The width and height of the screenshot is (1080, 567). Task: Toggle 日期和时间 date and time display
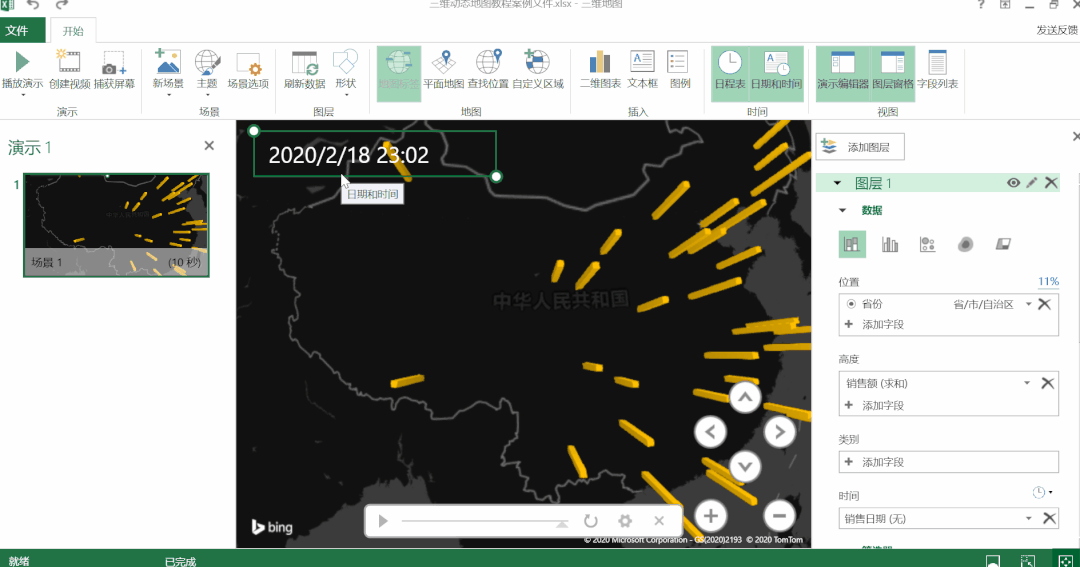click(776, 74)
